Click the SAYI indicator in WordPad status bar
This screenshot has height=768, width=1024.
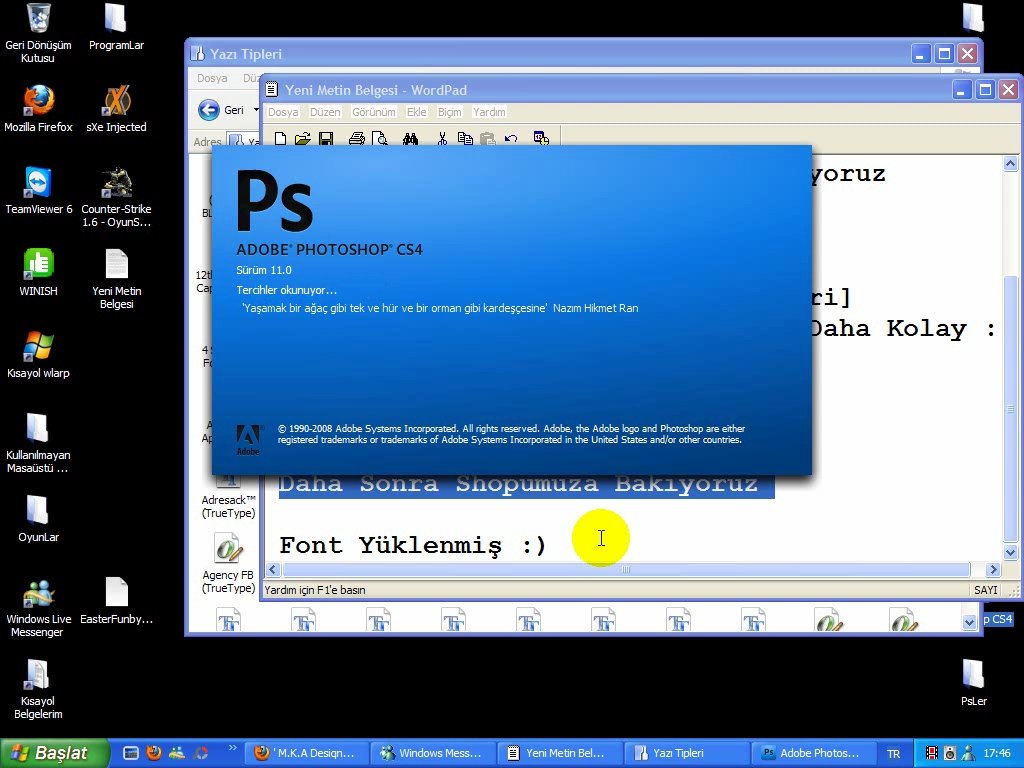tap(985, 590)
